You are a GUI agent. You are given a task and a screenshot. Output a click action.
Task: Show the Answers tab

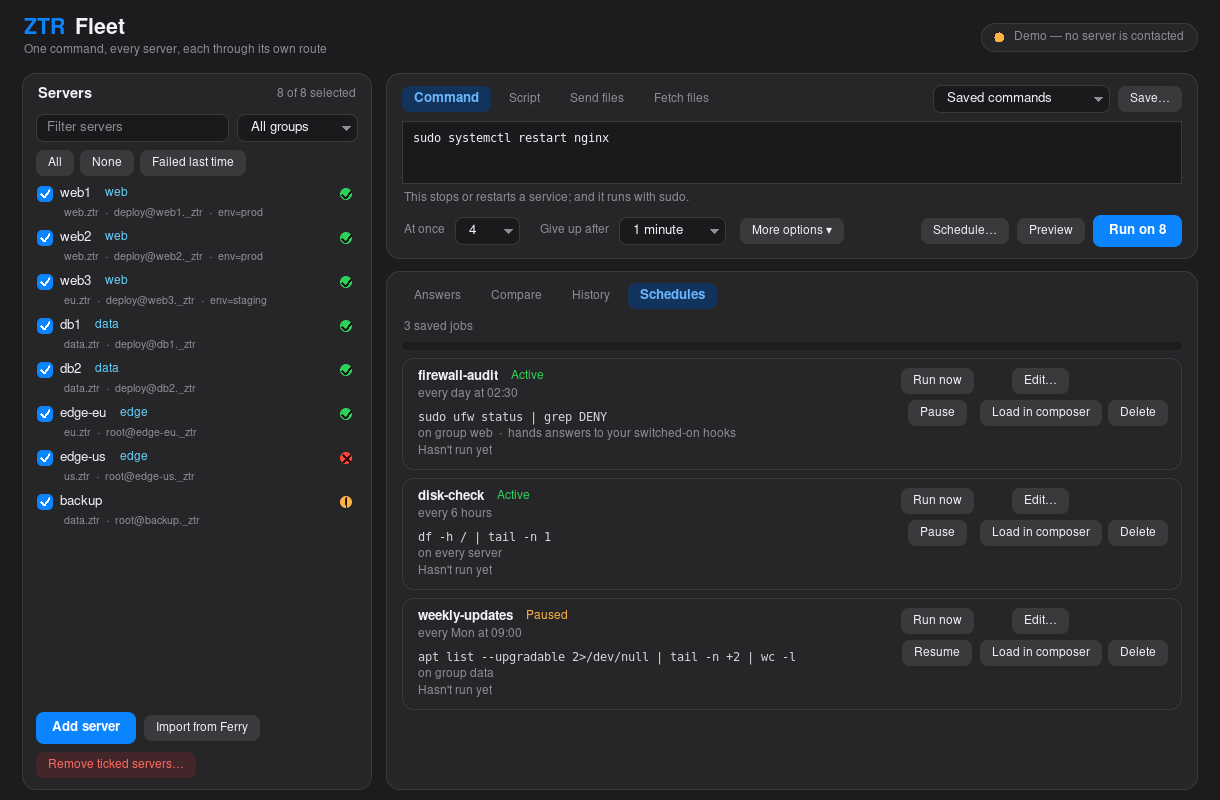[437, 295]
